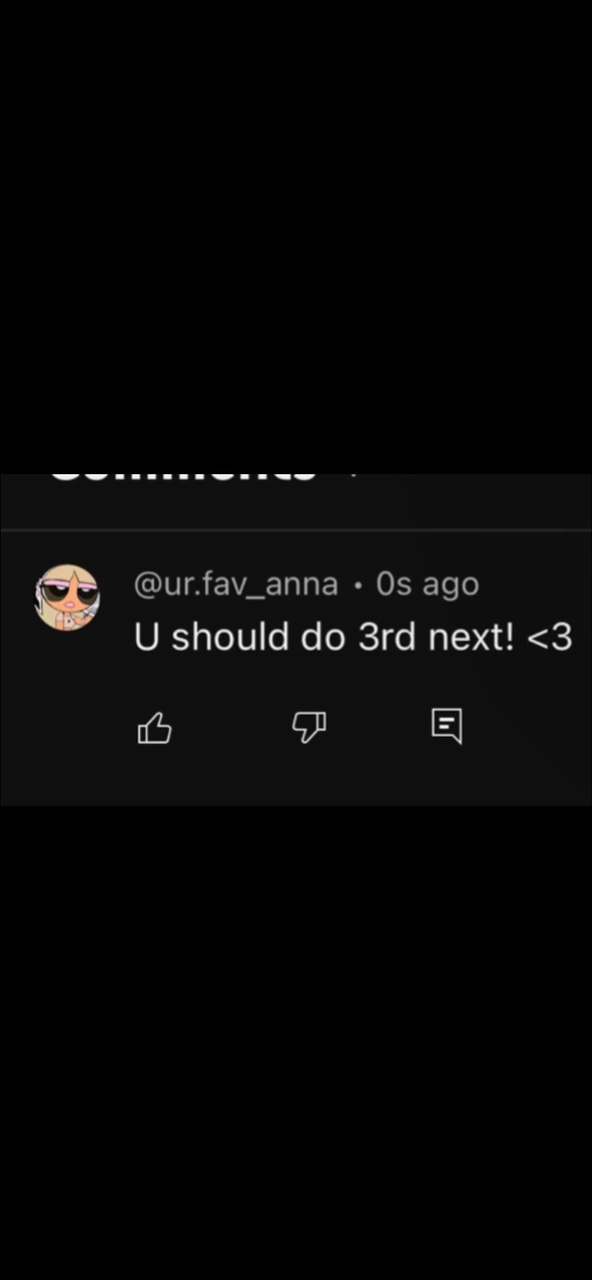Give a thumbs down to "U should do 3rd next!"
The image size is (592, 1280).
click(x=308, y=727)
